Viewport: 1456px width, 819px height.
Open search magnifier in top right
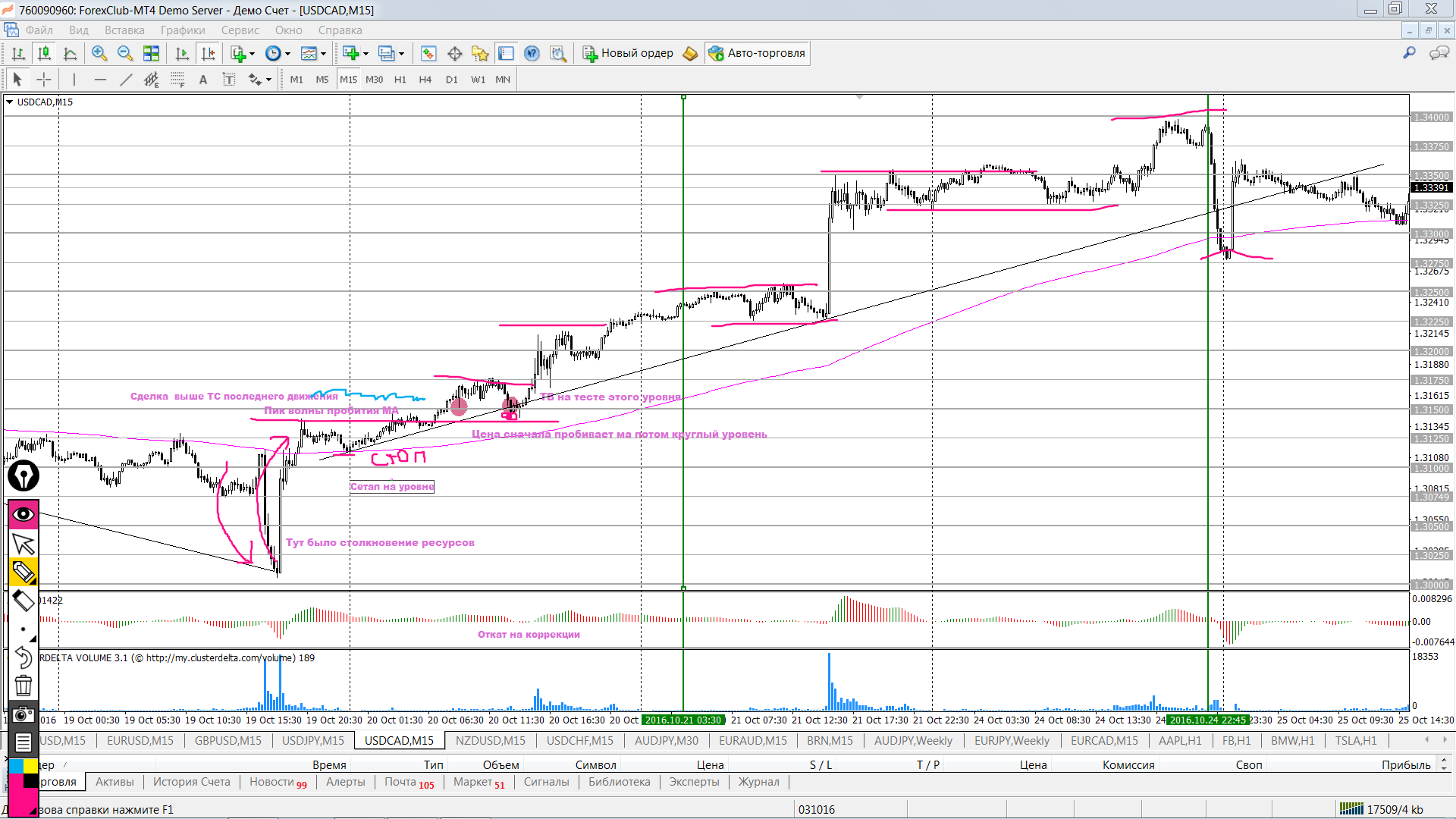(x=1409, y=52)
